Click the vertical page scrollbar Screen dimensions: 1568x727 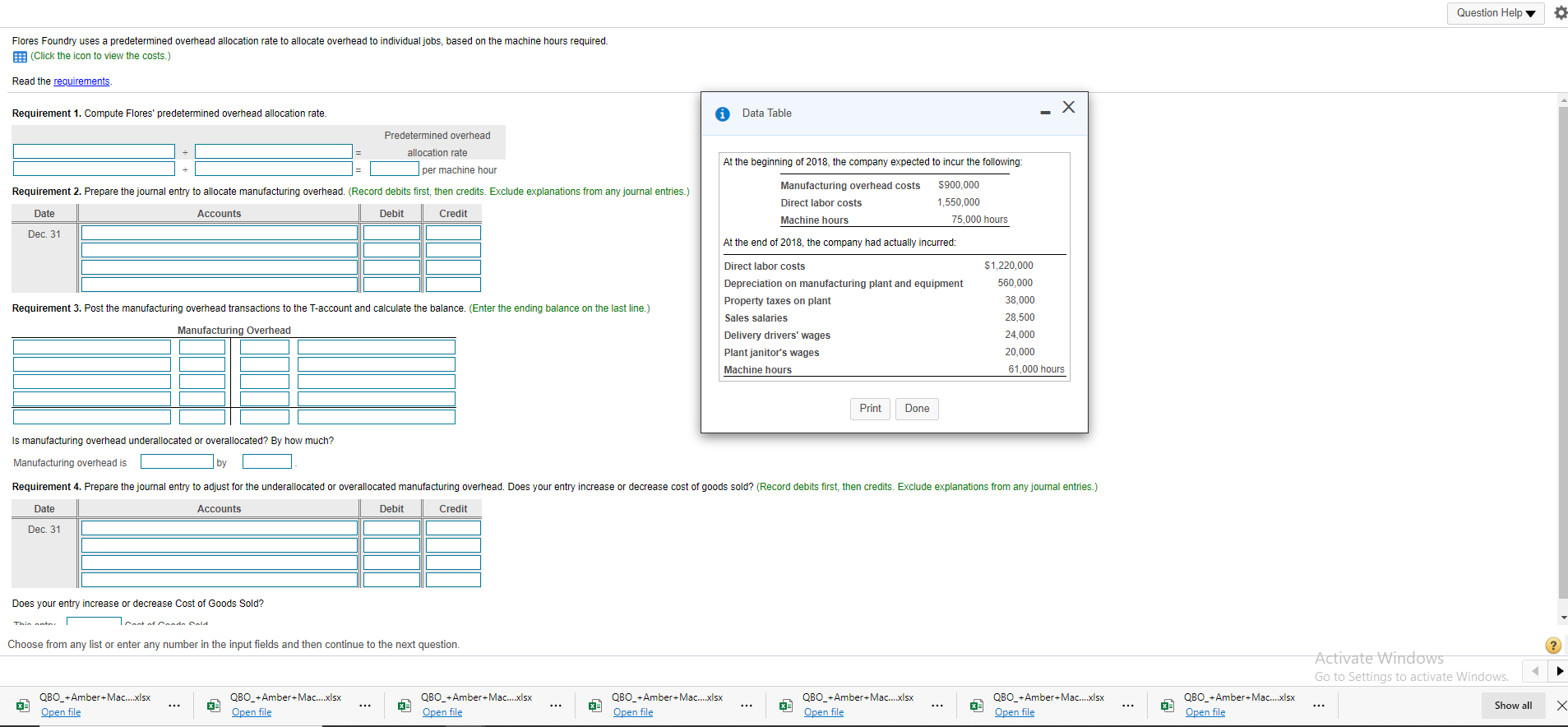point(1563,354)
